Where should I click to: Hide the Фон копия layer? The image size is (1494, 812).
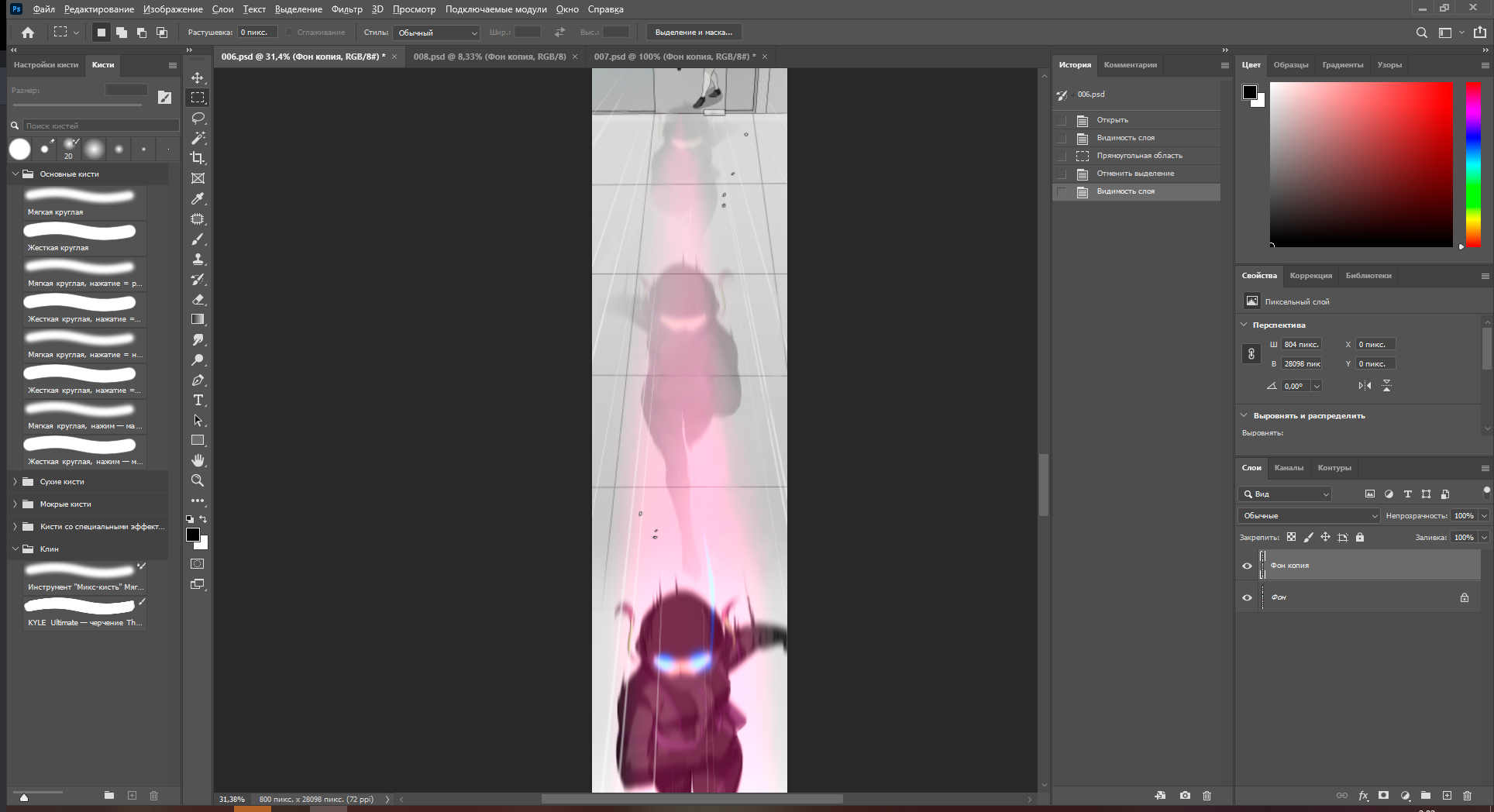(1247, 566)
